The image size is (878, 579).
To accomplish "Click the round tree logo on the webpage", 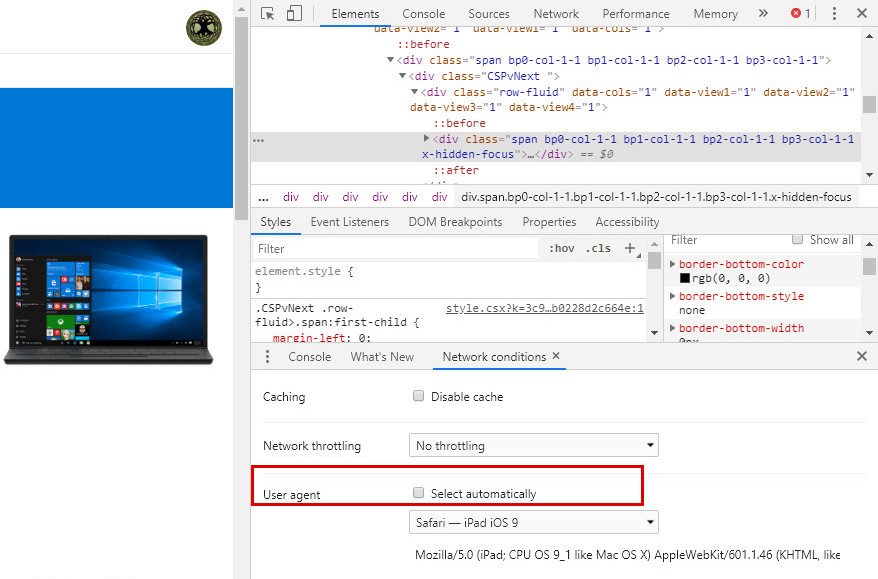I will click(x=204, y=27).
